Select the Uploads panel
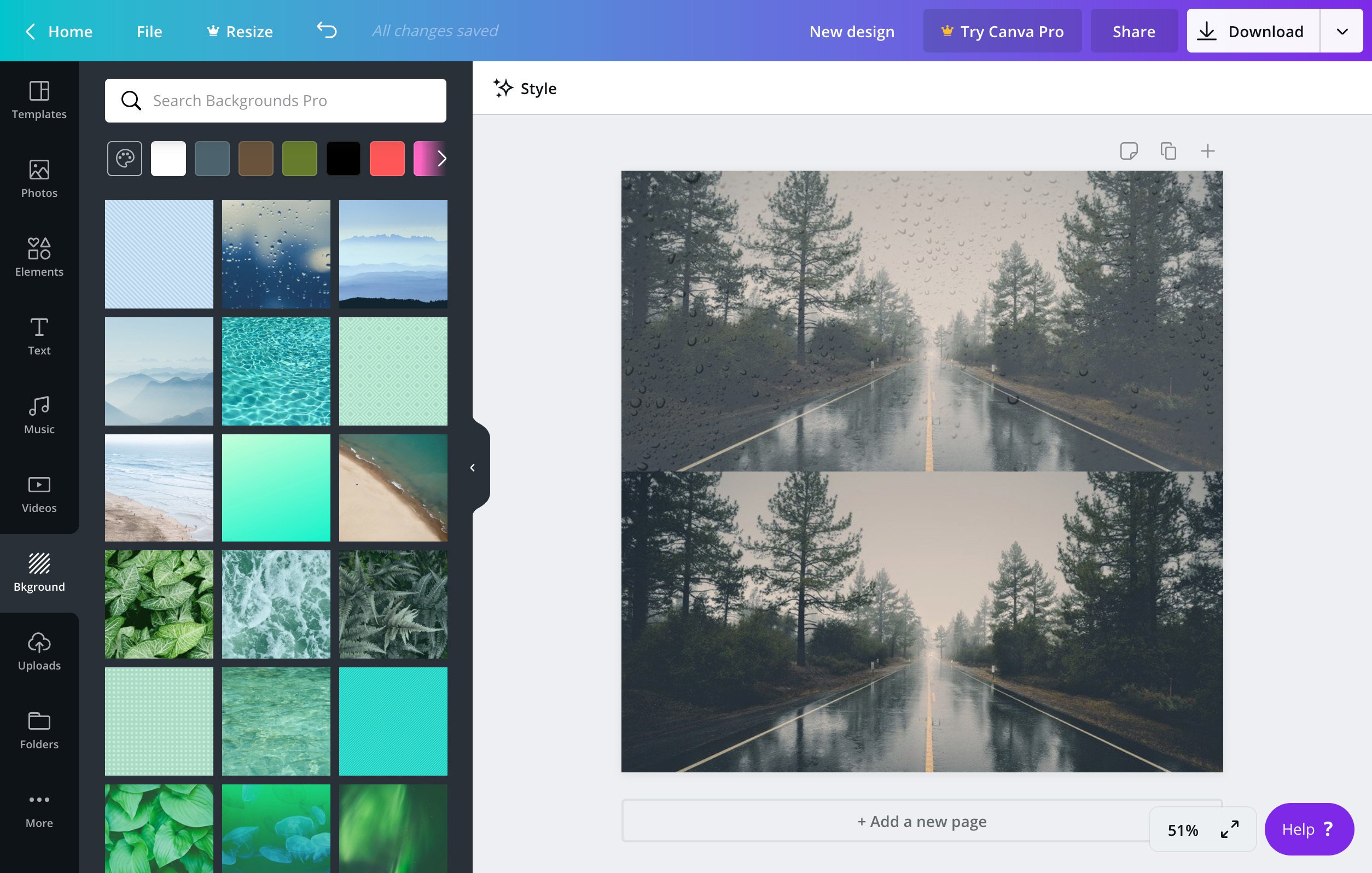This screenshot has height=873, width=1372. [x=39, y=650]
